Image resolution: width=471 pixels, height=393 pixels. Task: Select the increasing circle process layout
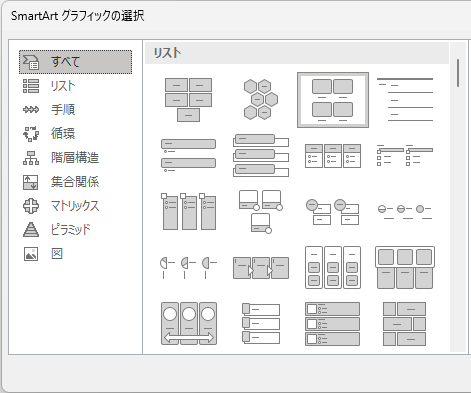coord(405,211)
